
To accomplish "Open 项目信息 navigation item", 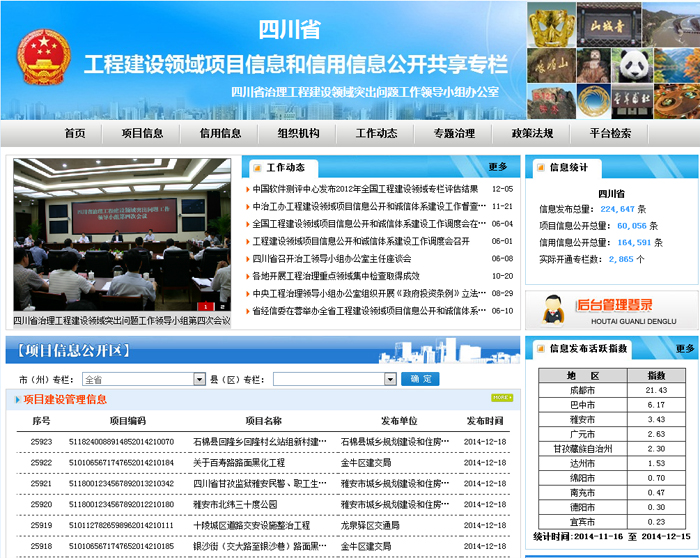I will point(142,133).
